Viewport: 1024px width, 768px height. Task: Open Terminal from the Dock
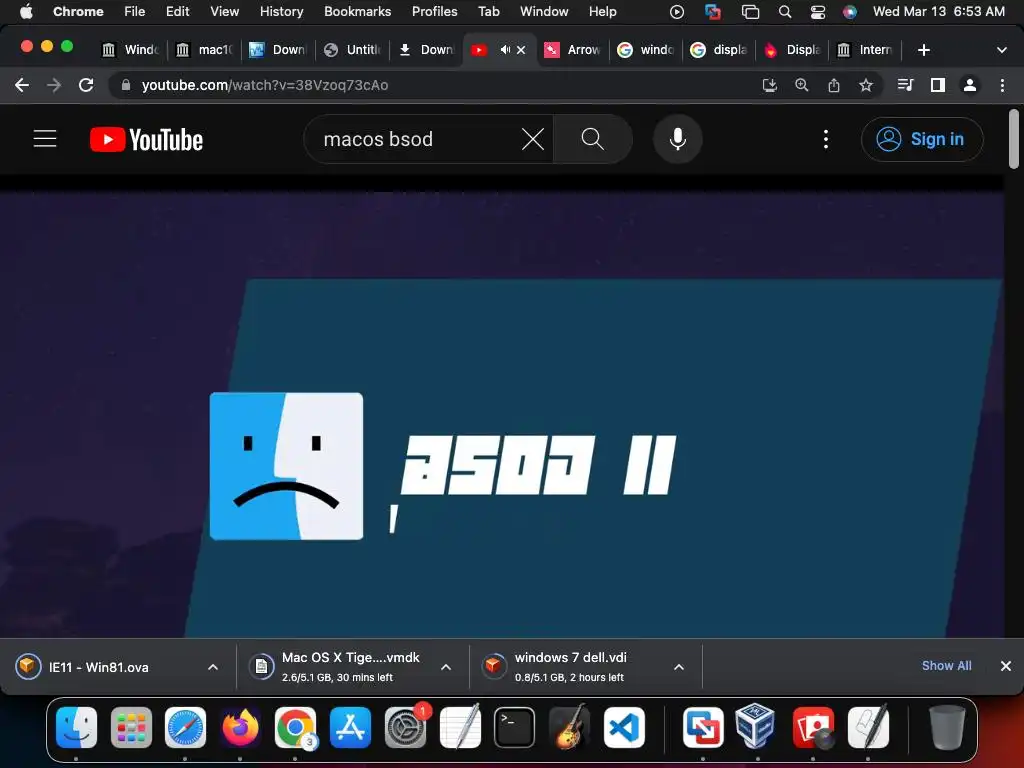515,727
